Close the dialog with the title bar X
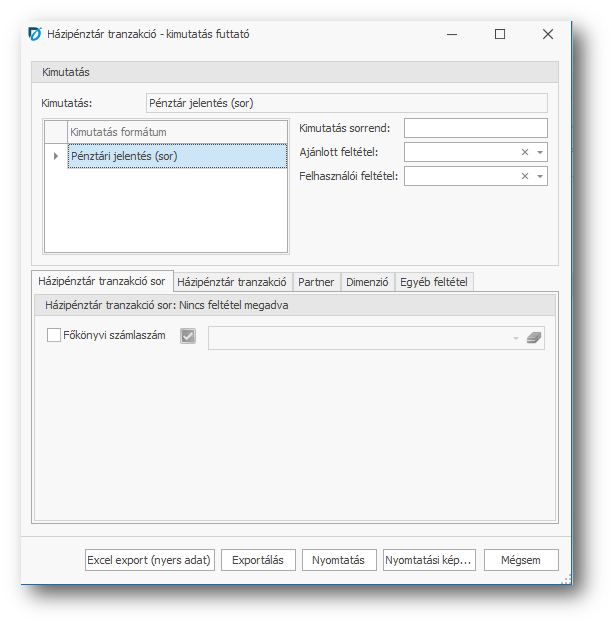Image resolution: width=615 pixels, height=627 pixels. [x=547, y=34]
